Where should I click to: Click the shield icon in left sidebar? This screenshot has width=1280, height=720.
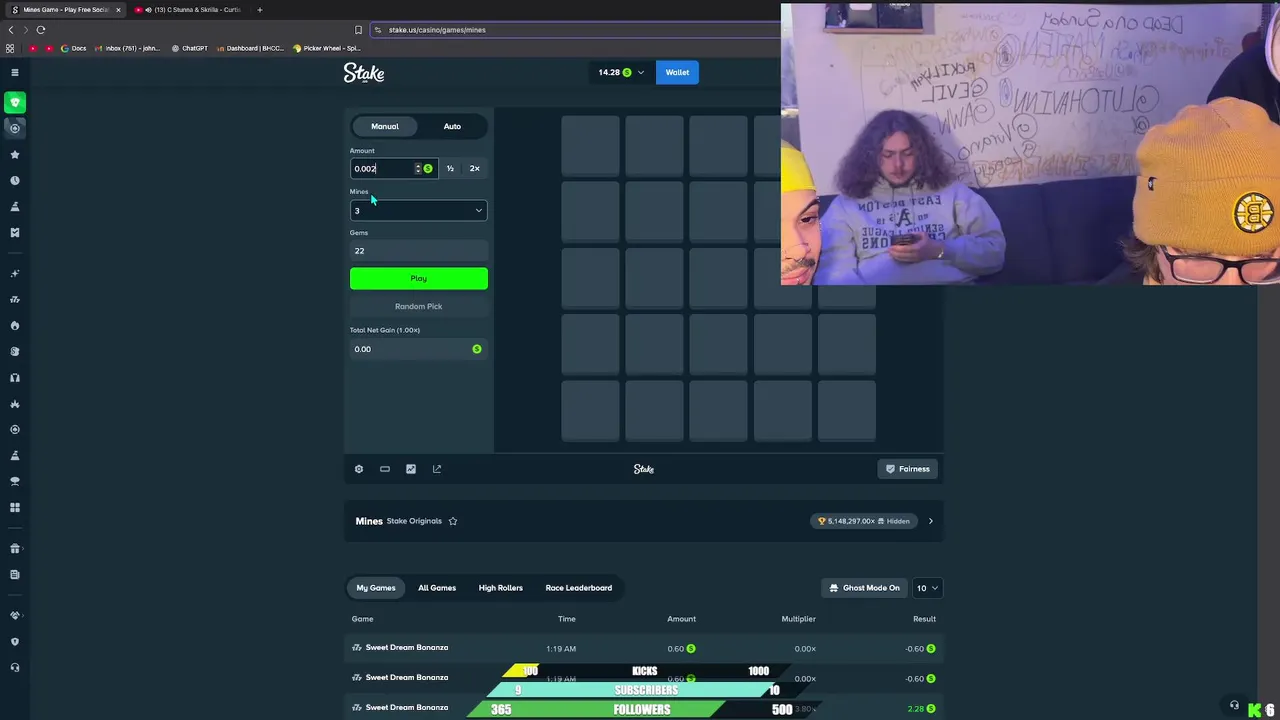tap(14, 641)
